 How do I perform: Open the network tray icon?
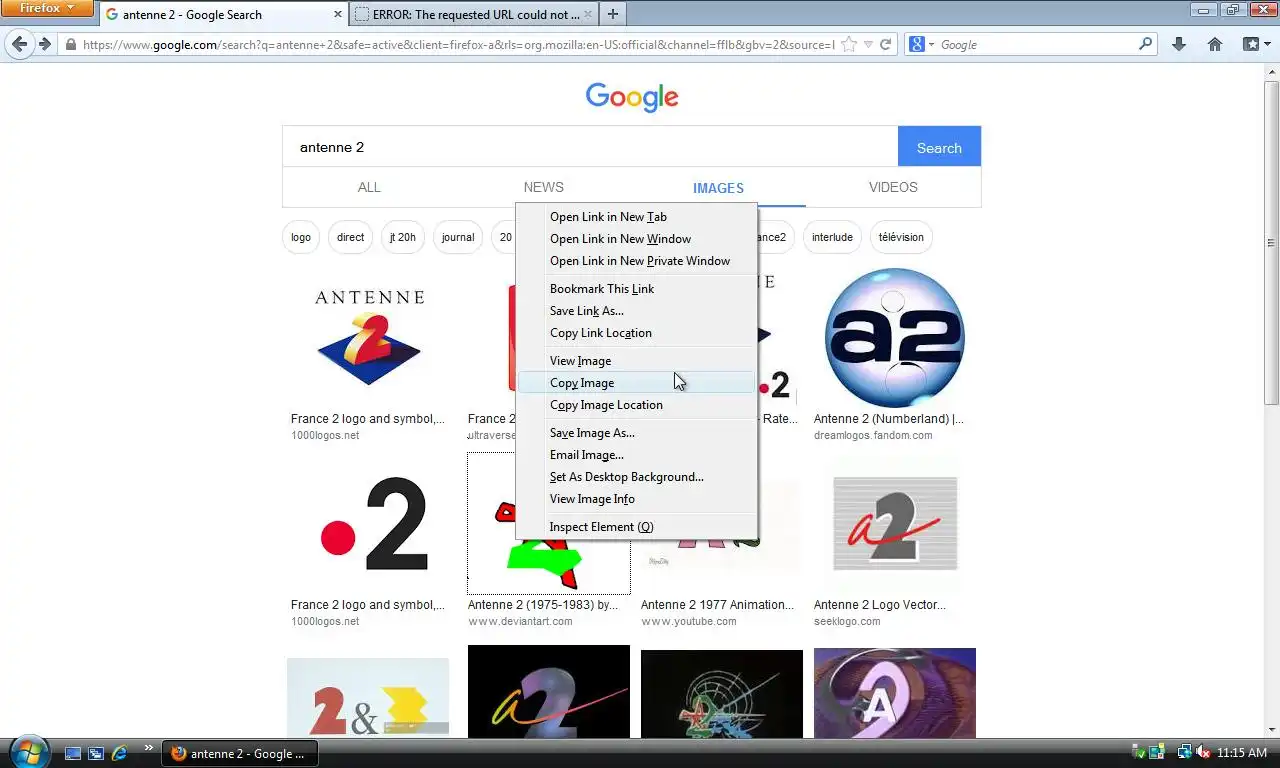[x=1184, y=752]
